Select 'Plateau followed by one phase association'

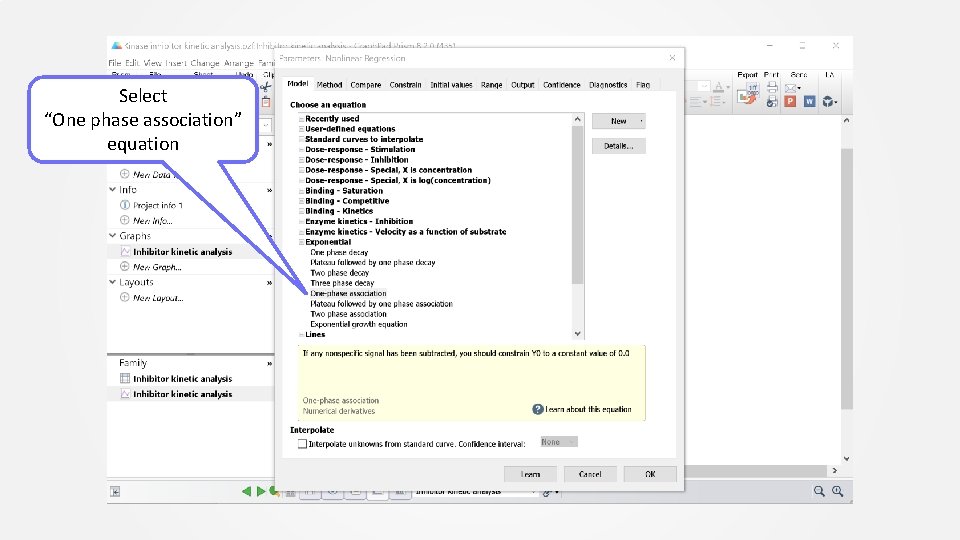[x=381, y=304]
